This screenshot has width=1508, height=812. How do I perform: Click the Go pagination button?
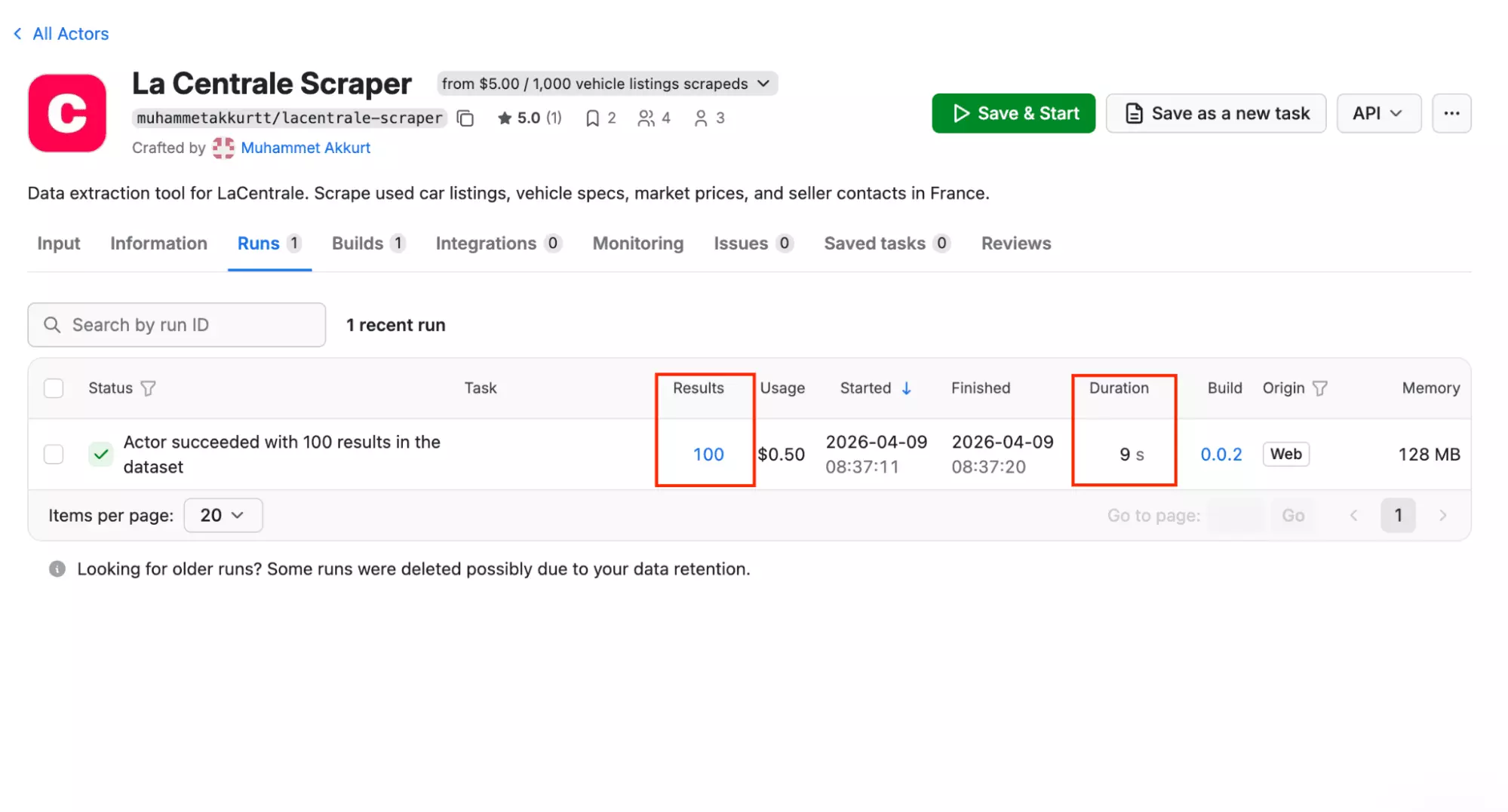[1293, 516]
